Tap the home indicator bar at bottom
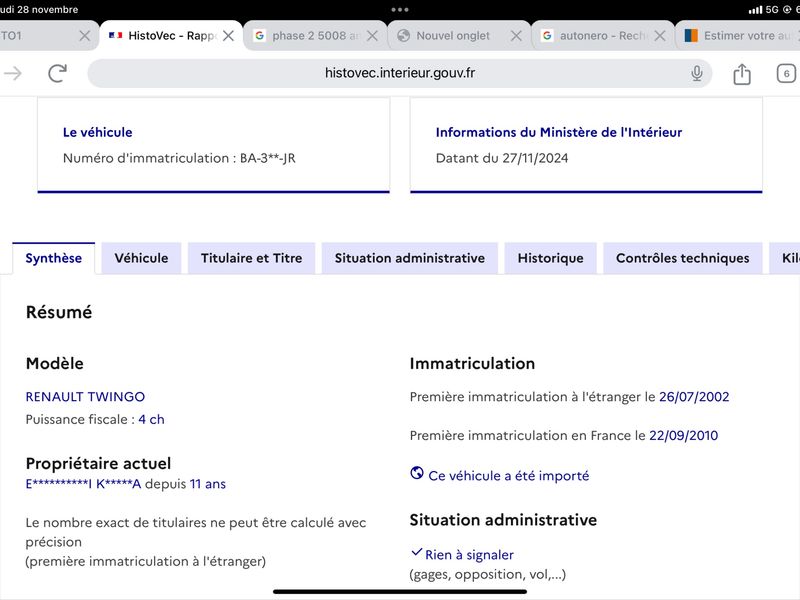Viewport: 800px width, 600px height. pyautogui.click(x=400, y=592)
